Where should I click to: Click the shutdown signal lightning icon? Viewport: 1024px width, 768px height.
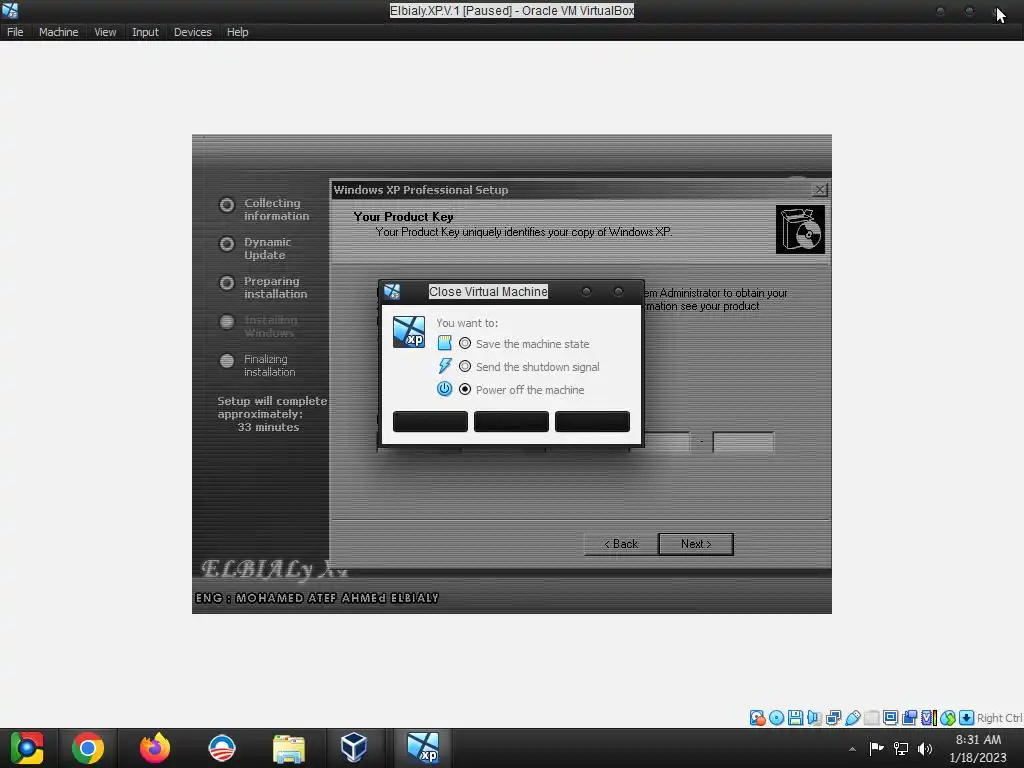point(445,366)
